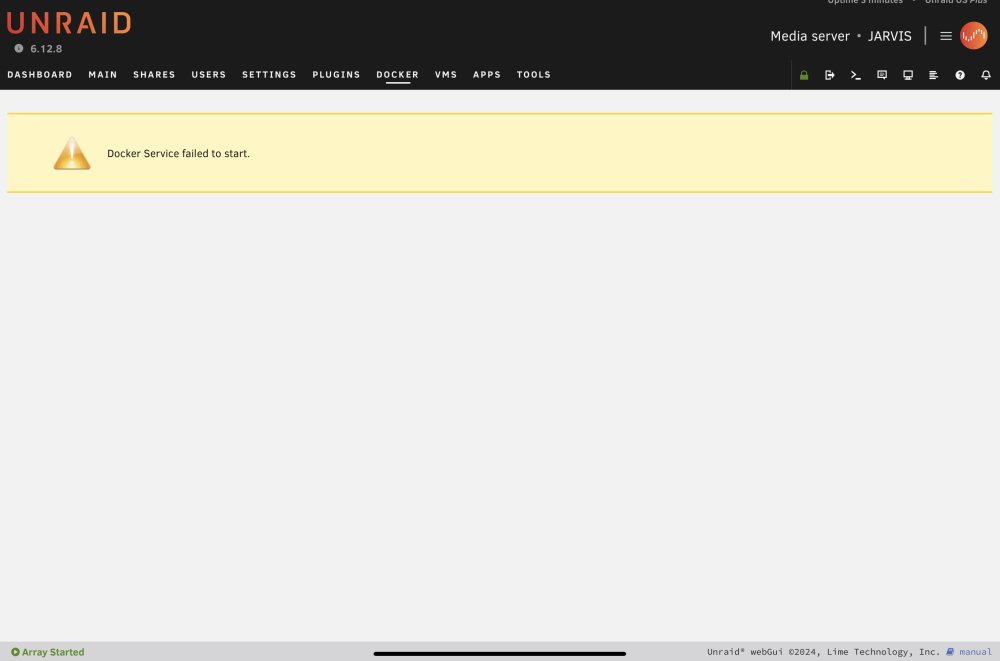
Task: Select the Docker tab
Action: point(397,75)
